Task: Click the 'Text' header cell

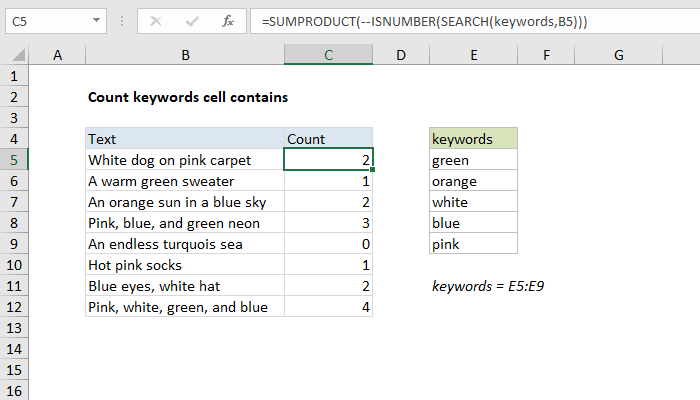Action: pos(185,139)
